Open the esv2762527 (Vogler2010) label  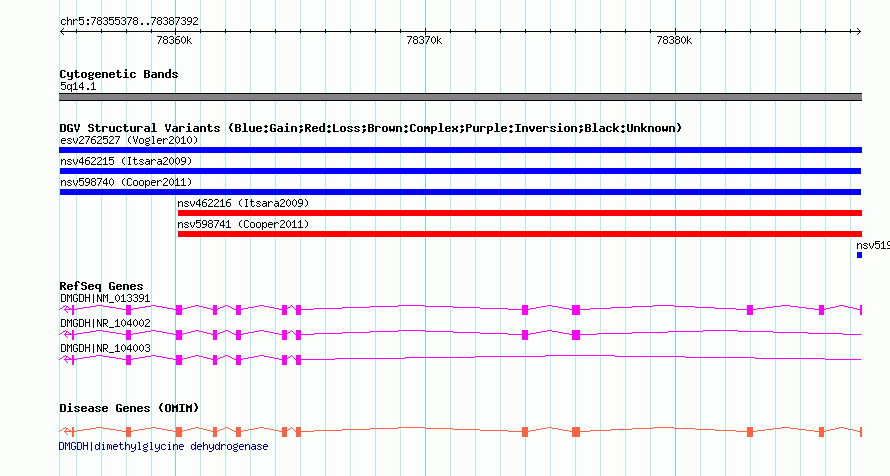point(129,140)
